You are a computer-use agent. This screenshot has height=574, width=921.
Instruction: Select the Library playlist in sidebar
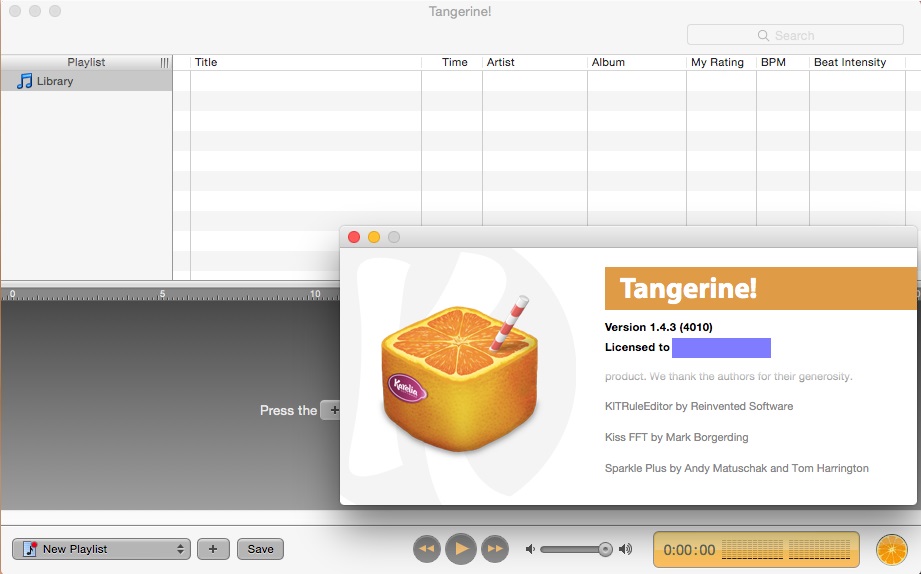coord(86,81)
